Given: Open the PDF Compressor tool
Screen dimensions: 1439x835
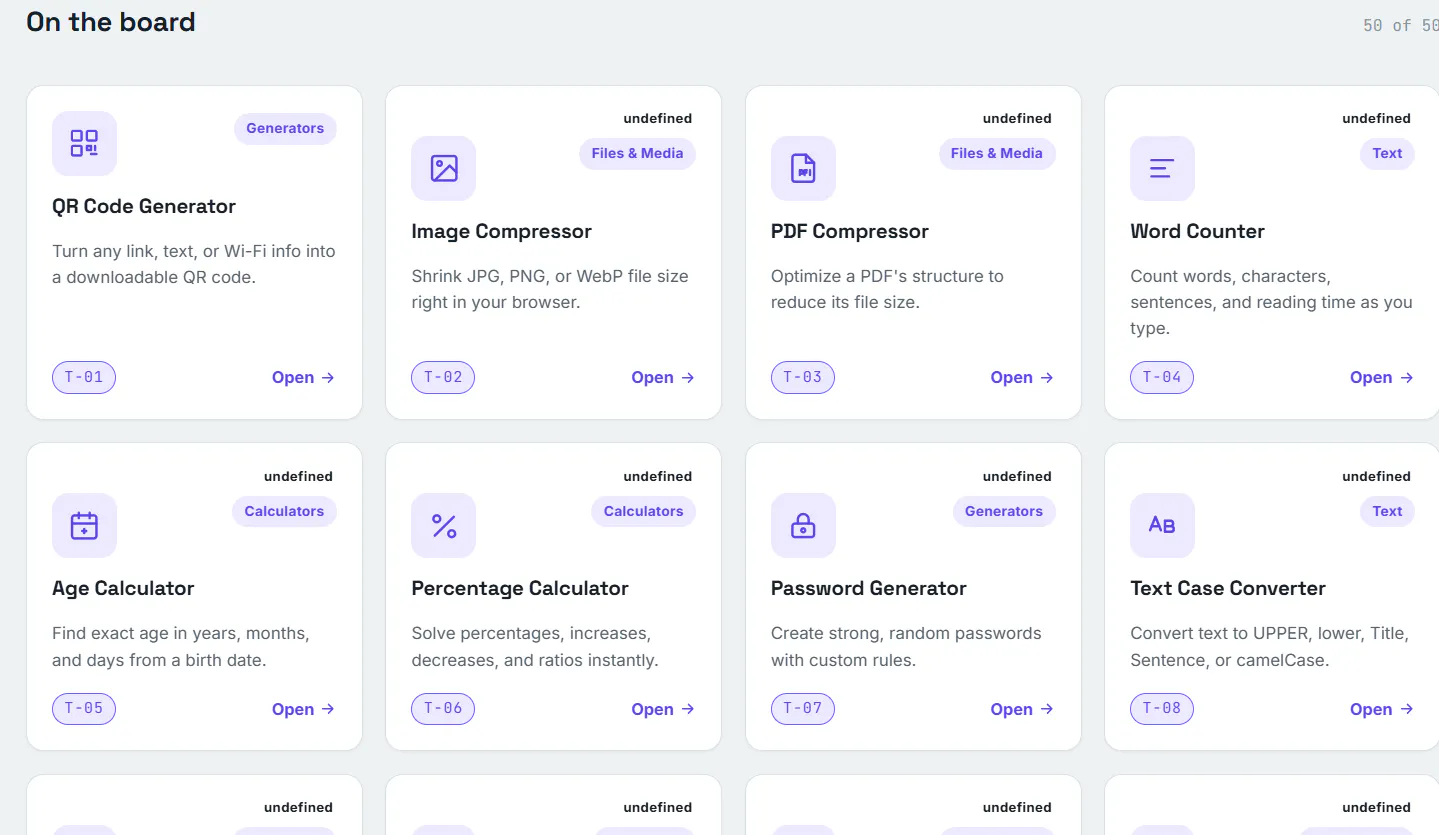Looking at the screenshot, I should 1022,377.
